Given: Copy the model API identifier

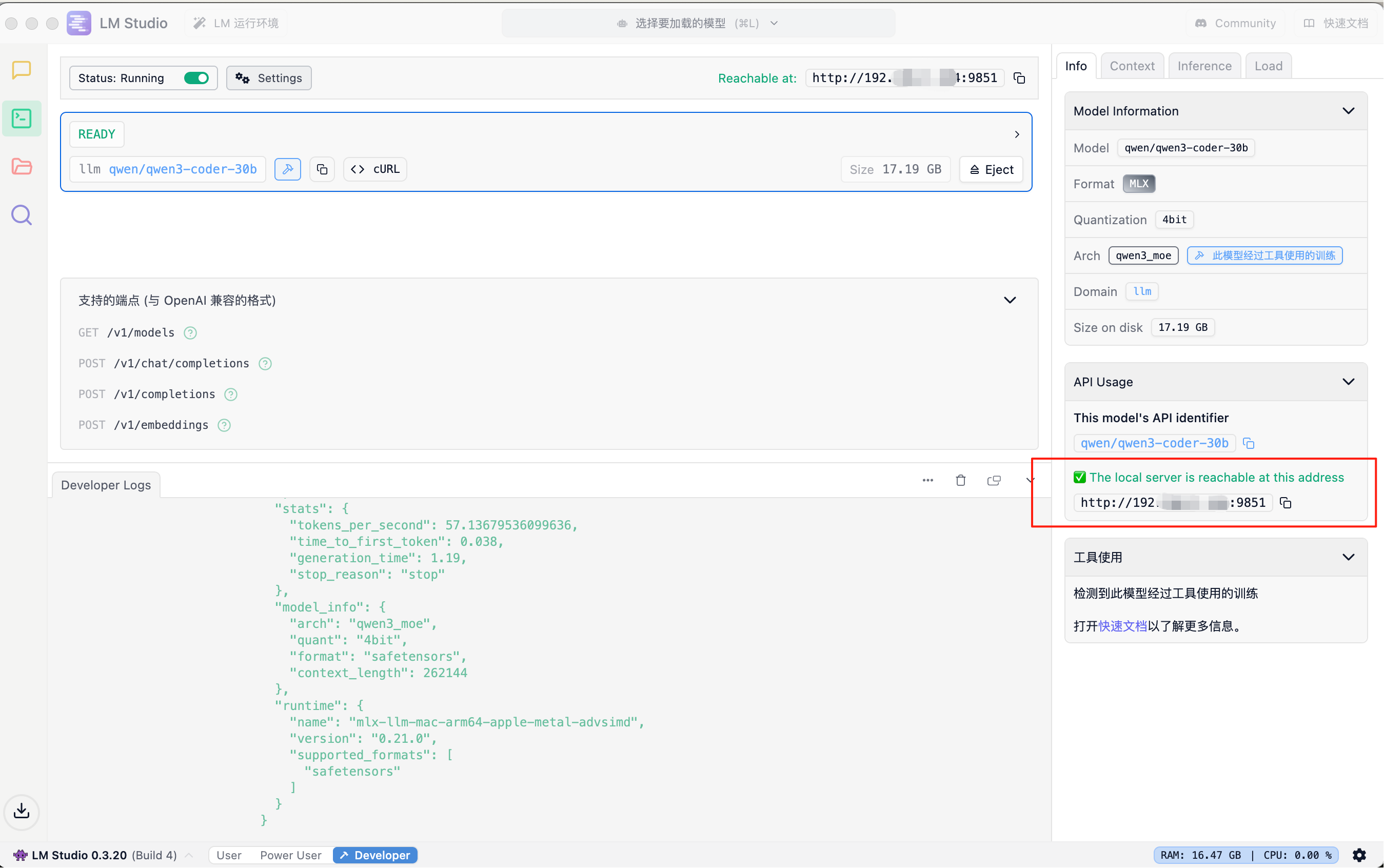Looking at the screenshot, I should tap(1249, 443).
